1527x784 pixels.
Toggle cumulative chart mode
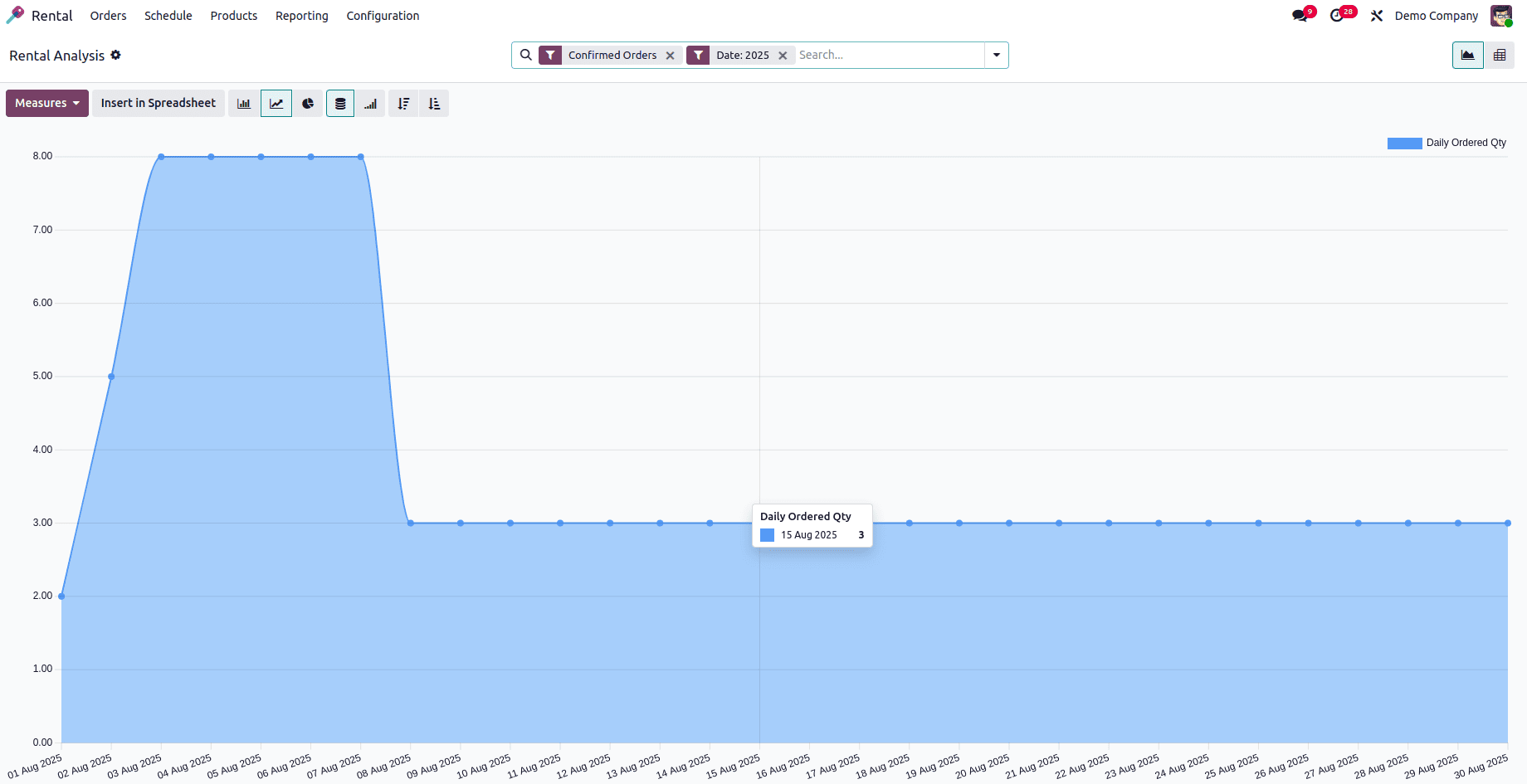(371, 104)
